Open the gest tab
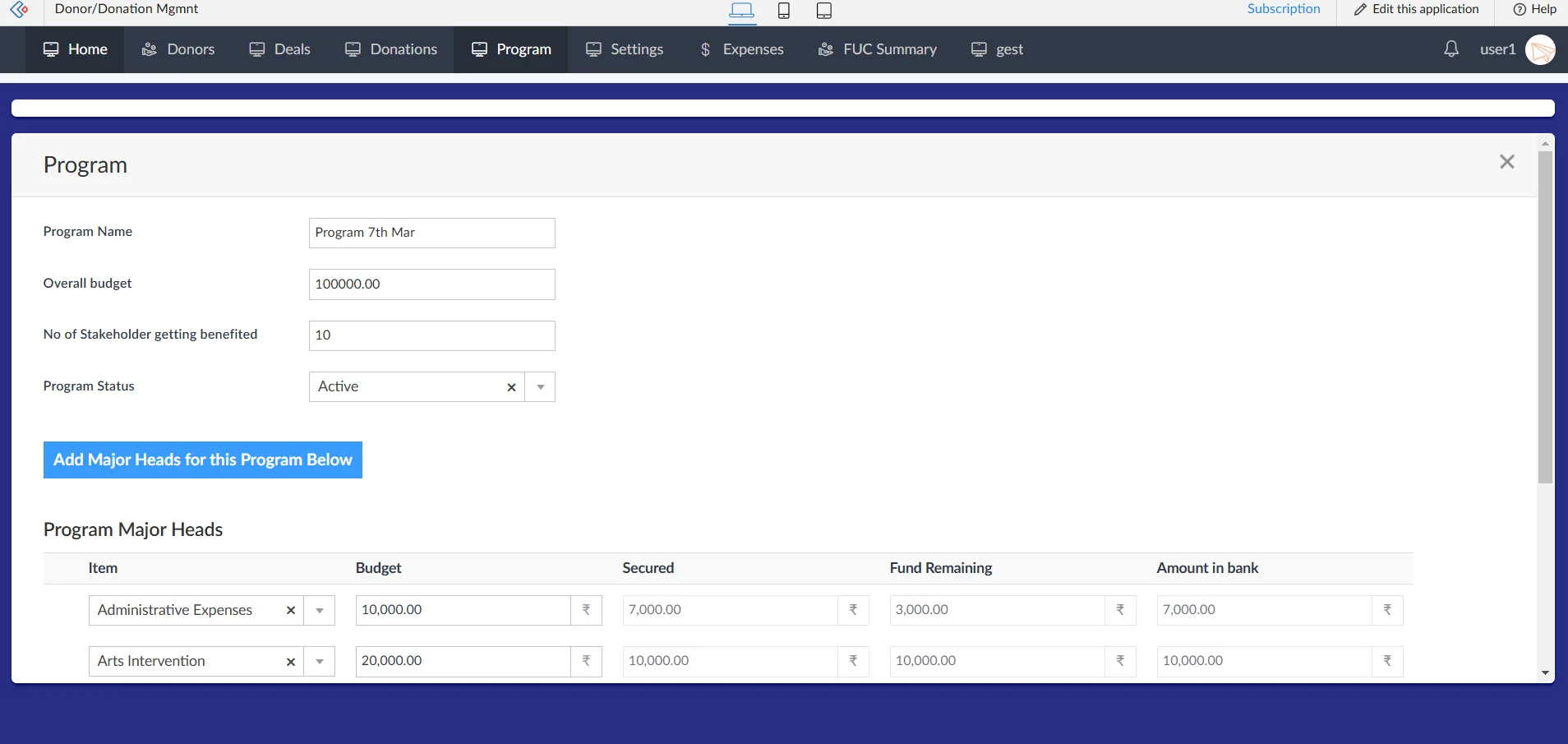Screen dimensions: 1568x744 click(x=997, y=49)
